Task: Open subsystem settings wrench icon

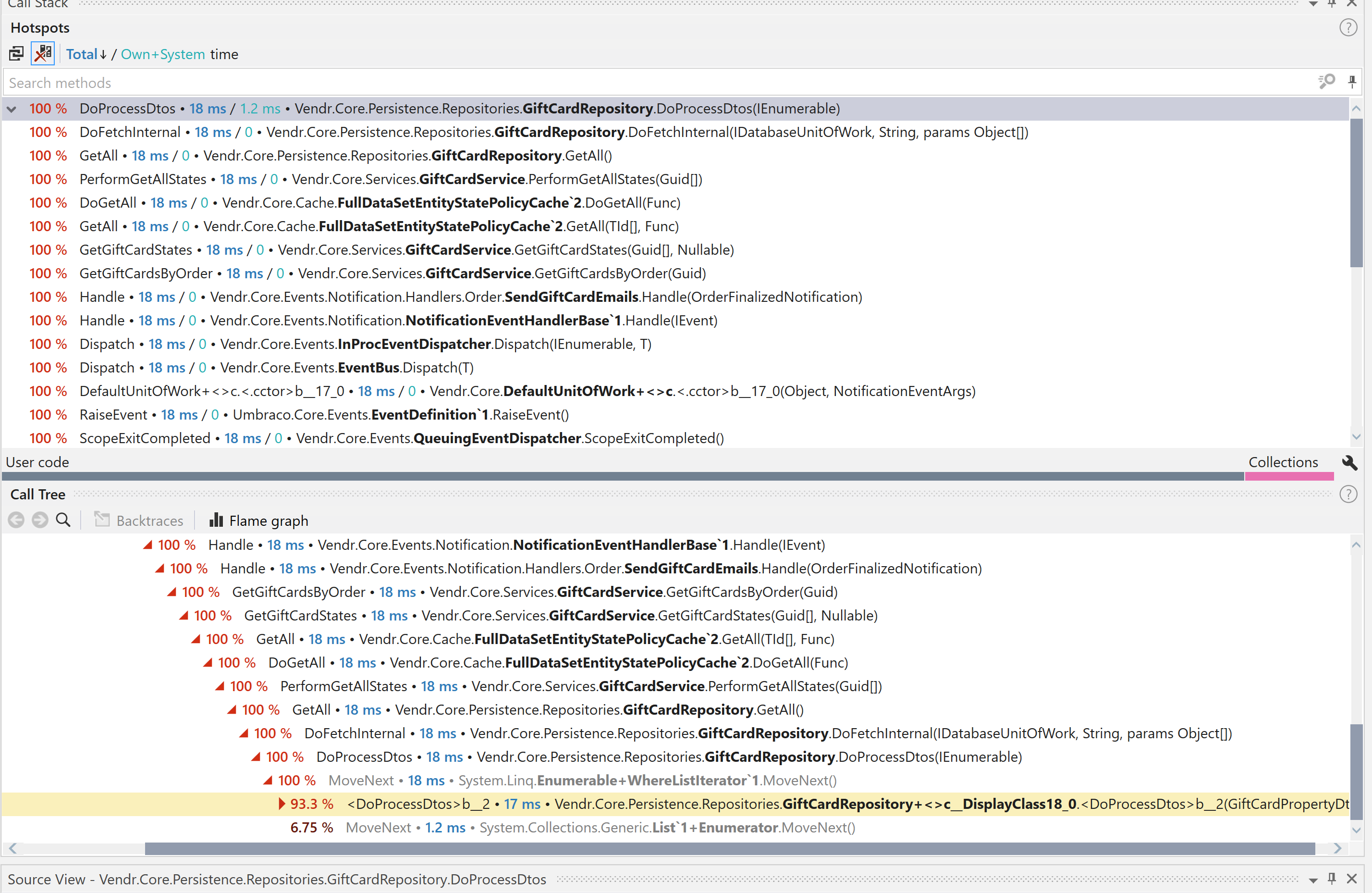Action: (1349, 462)
